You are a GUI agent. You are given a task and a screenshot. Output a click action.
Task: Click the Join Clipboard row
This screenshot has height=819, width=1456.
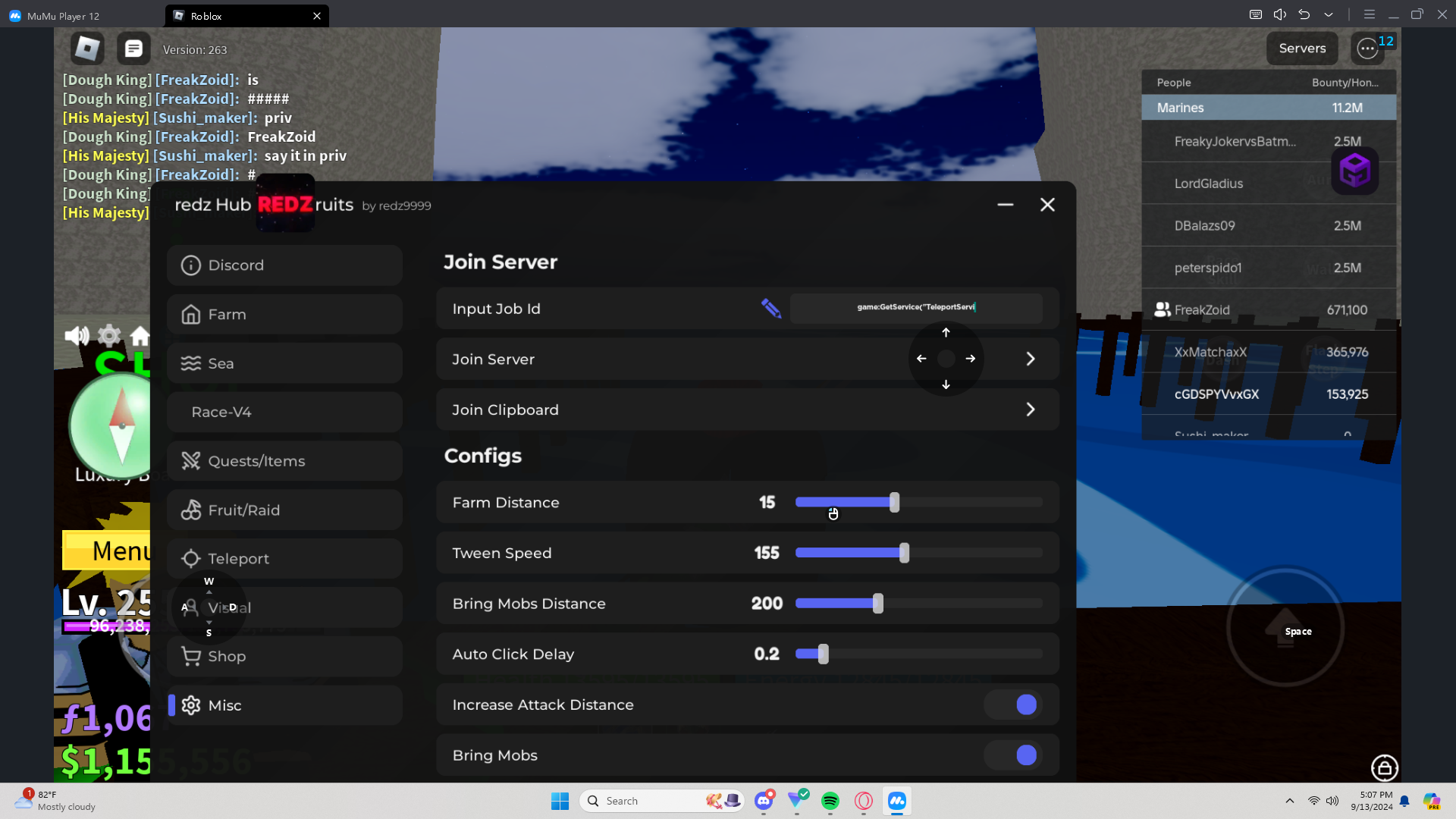point(747,409)
